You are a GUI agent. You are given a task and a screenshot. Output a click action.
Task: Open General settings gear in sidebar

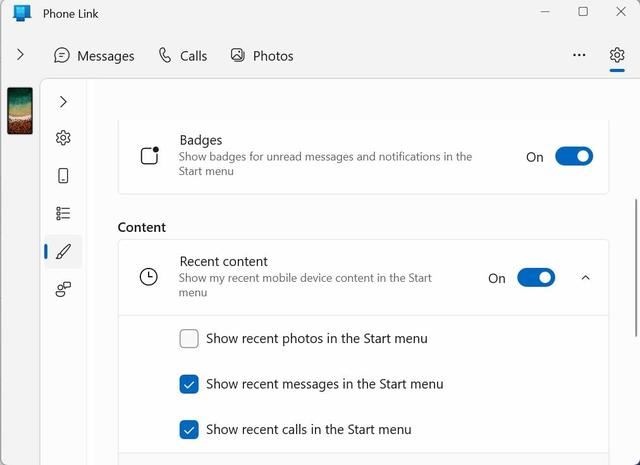pos(63,138)
